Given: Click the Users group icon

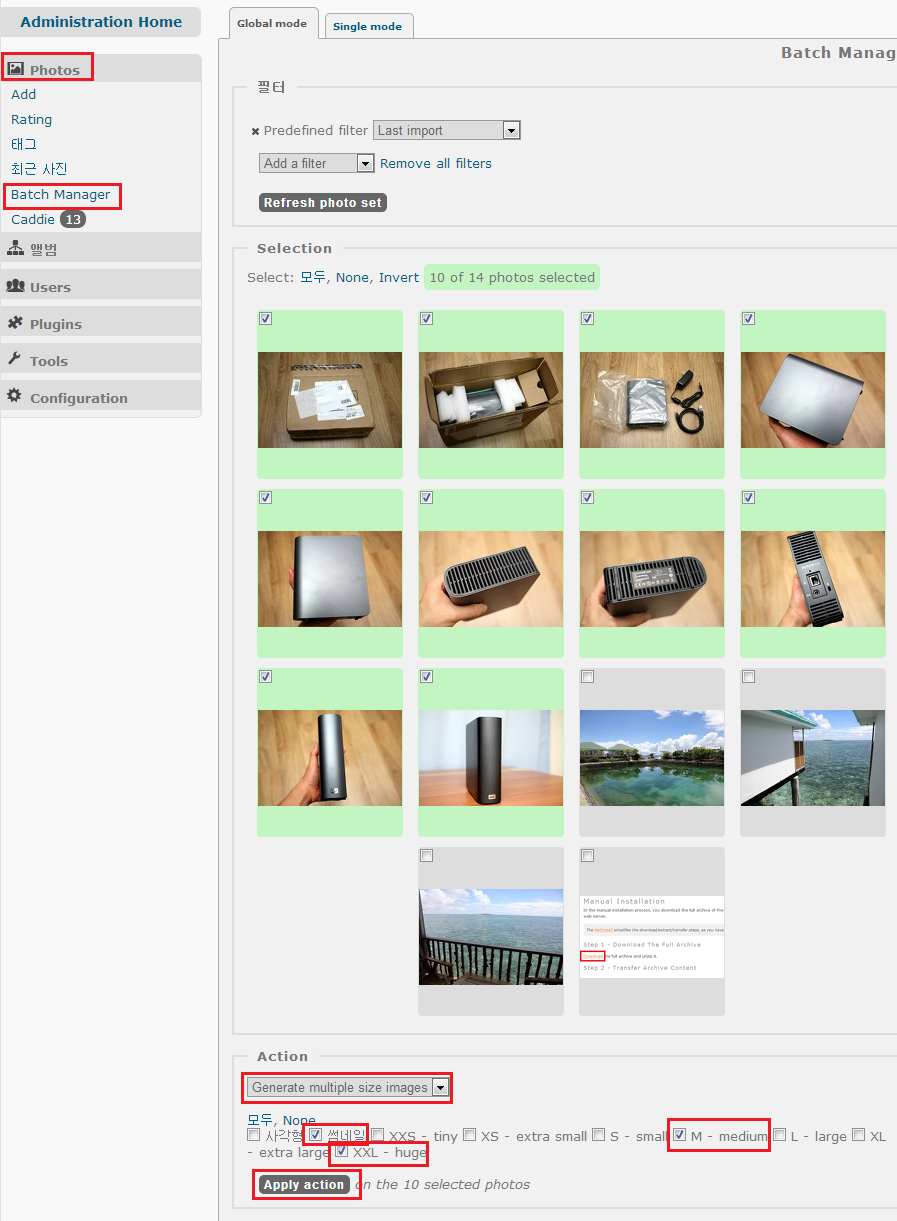Looking at the screenshot, I should pos(15,286).
